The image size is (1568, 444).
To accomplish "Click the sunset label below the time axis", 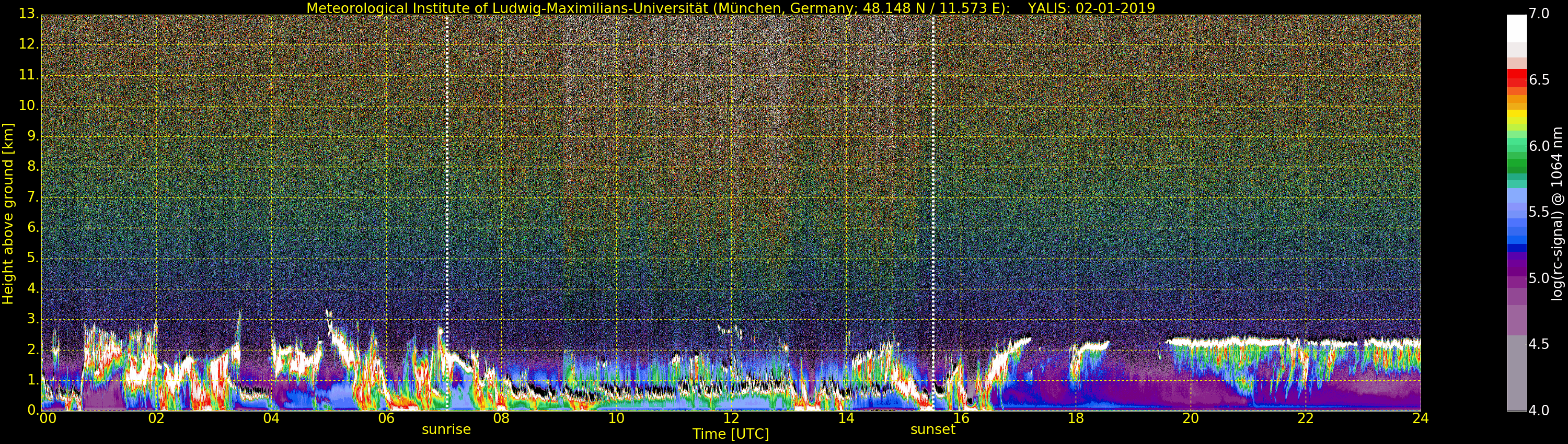I will [x=932, y=429].
